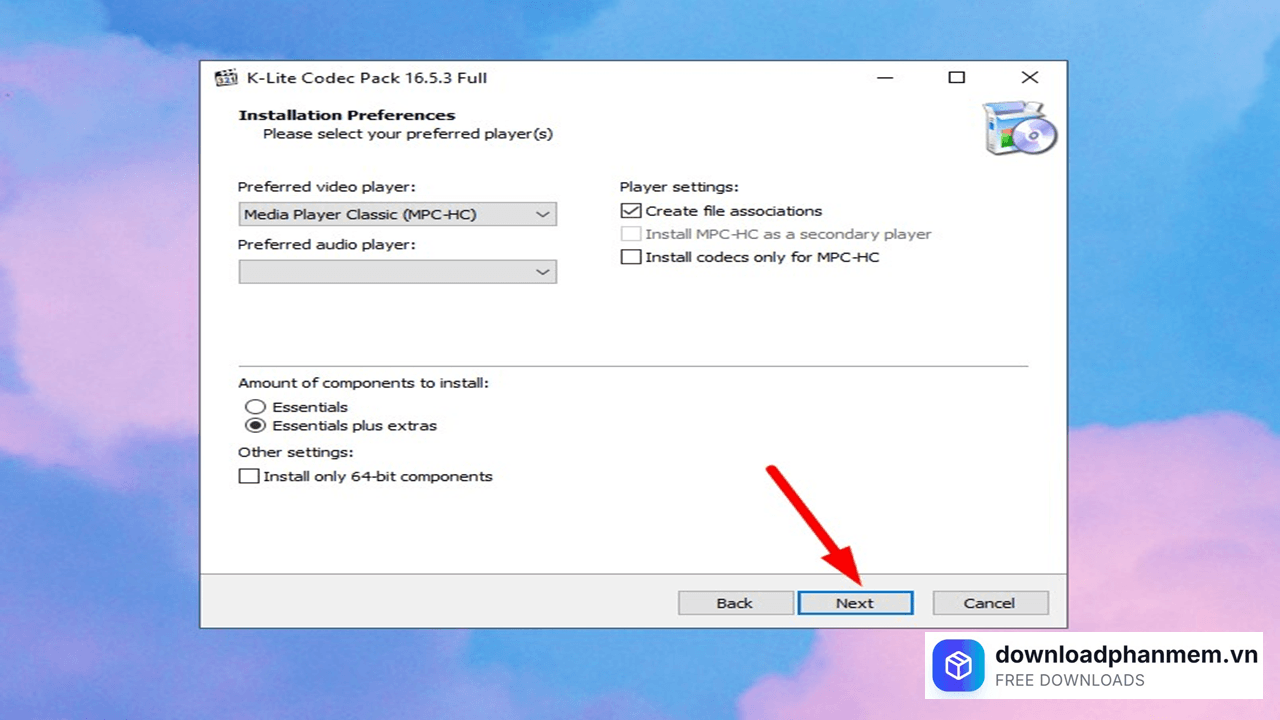Open the Preferred video player dropdown
The height and width of the screenshot is (720, 1280).
coord(397,214)
